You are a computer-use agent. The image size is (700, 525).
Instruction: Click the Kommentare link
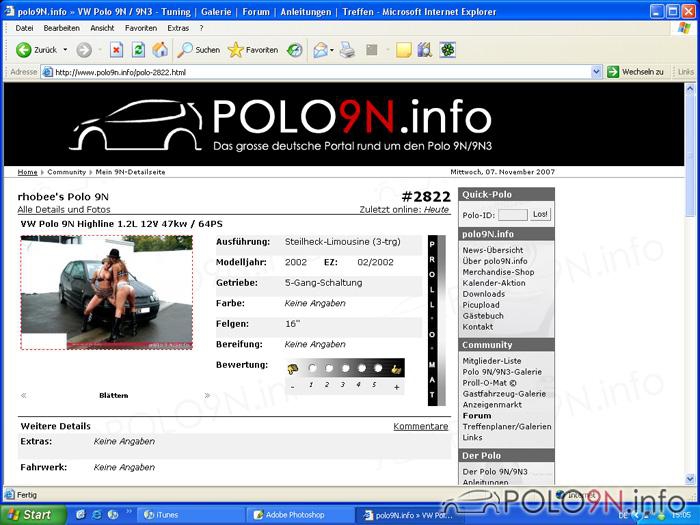[x=420, y=426]
